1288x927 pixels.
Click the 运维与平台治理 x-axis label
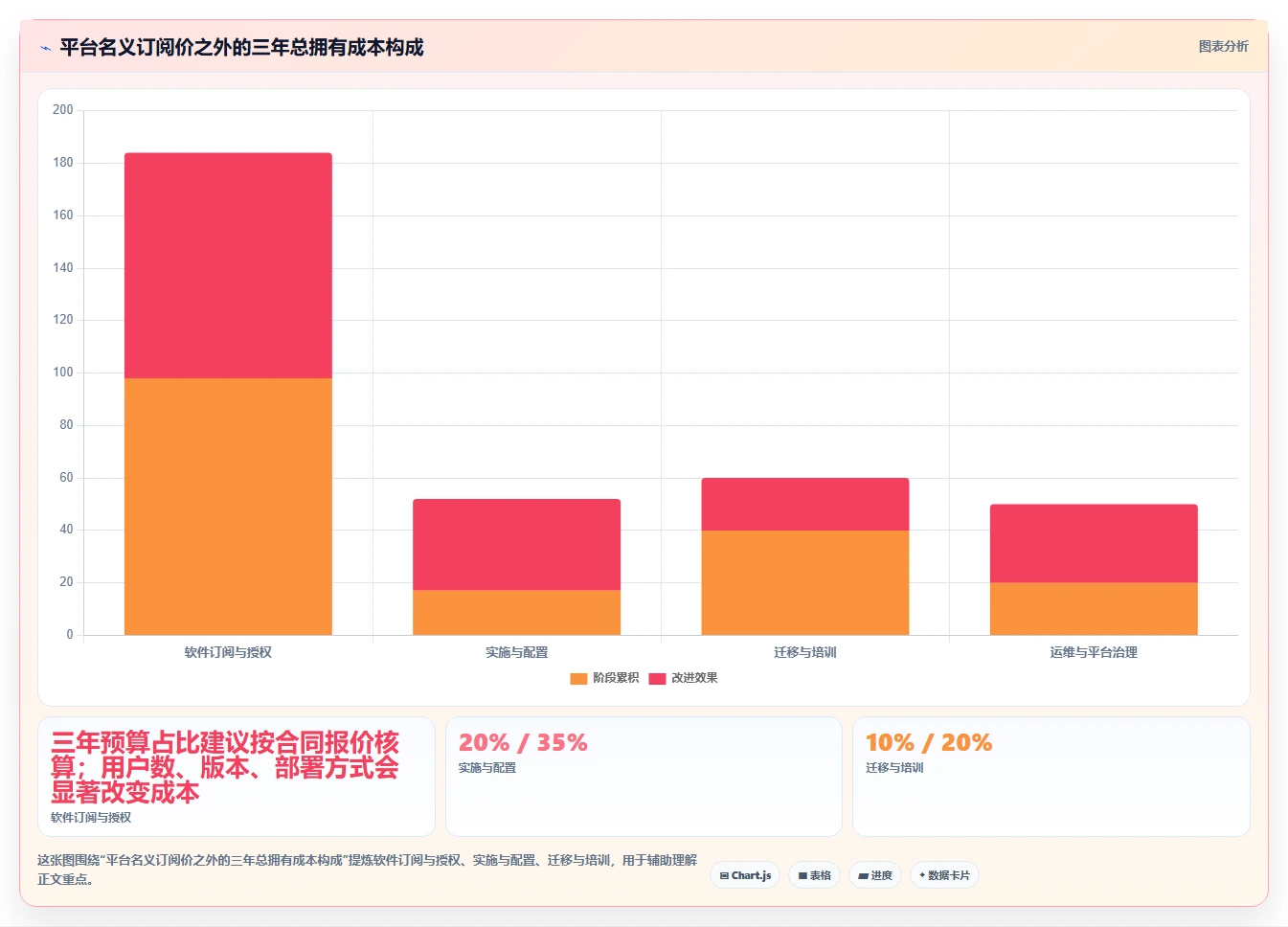(x=1094, y=652)
